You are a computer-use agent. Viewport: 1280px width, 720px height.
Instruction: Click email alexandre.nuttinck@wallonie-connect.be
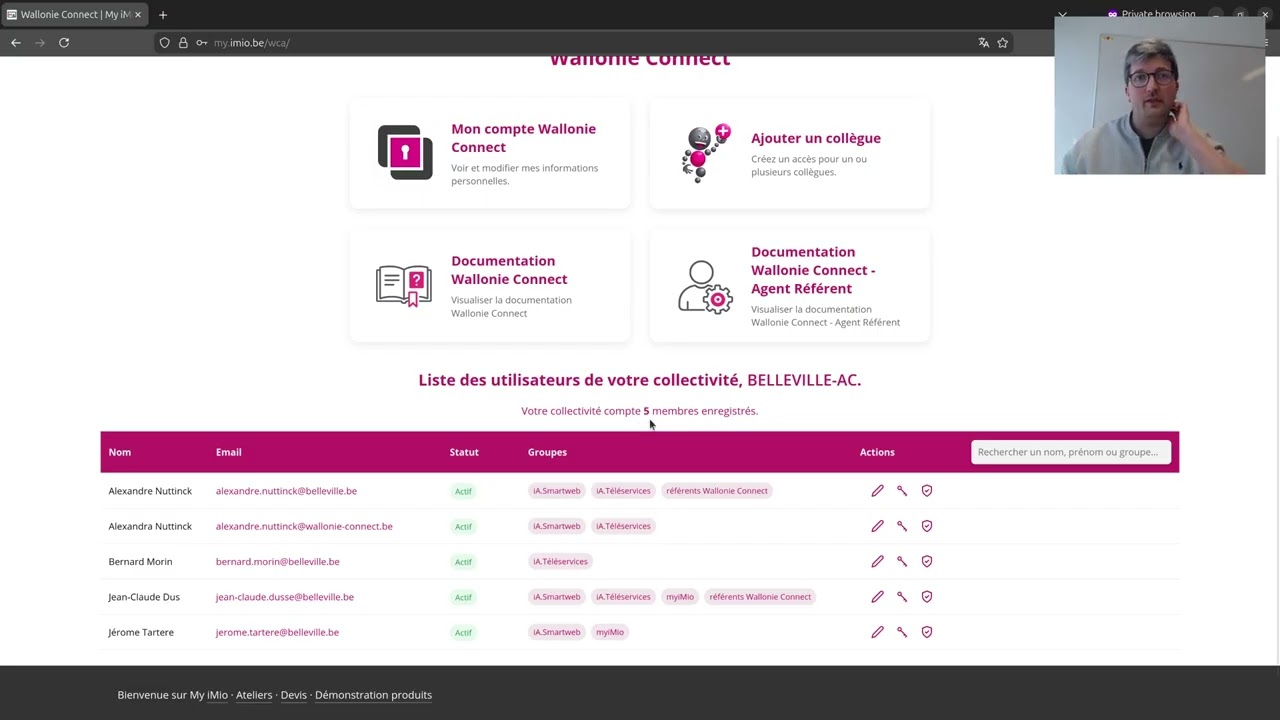point(304,526)
